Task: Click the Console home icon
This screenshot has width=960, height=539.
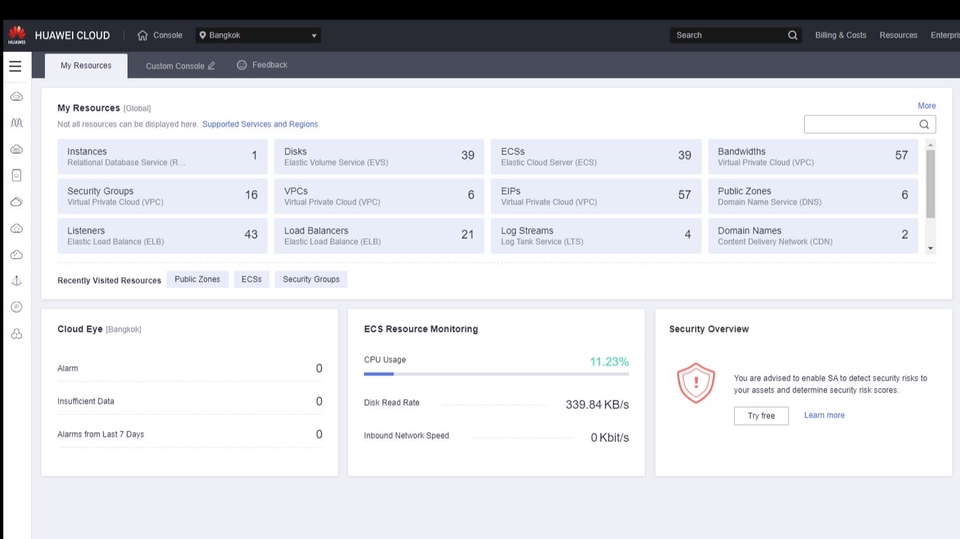Action: [142, 35]
